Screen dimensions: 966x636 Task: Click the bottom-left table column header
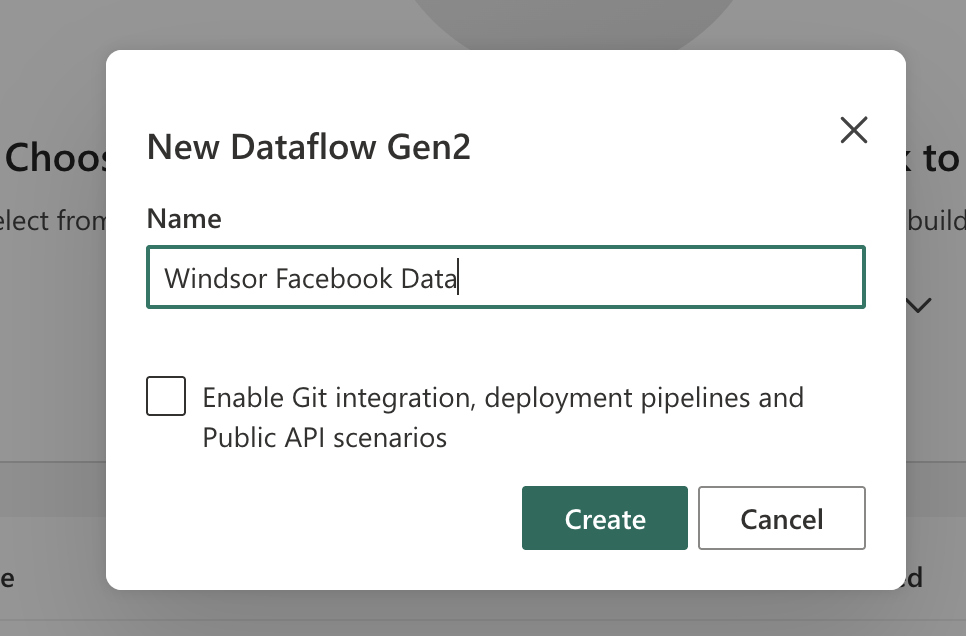[x=8, y=578]
